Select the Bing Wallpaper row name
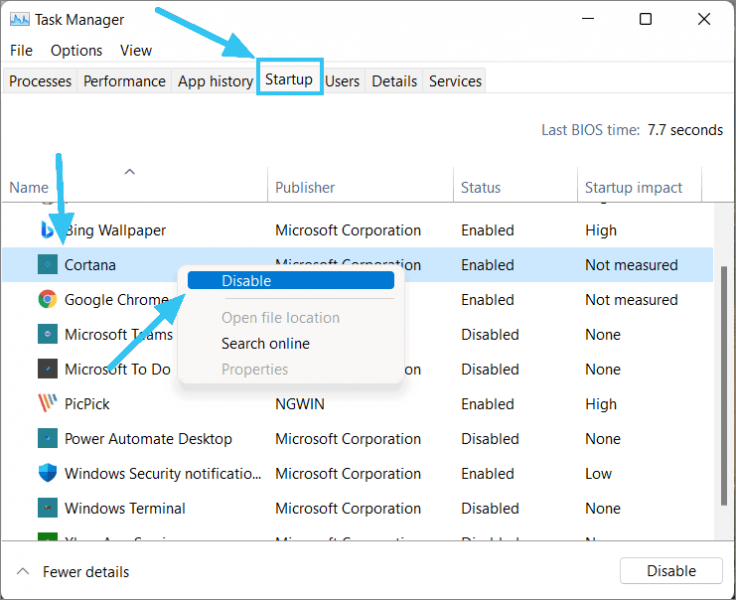736x600 pixels. pyautogui.click(x=115, y=230)
